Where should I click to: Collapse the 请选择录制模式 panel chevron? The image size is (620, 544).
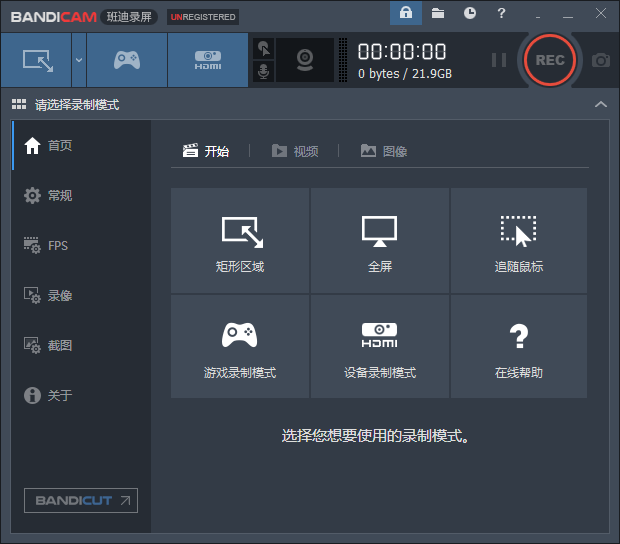tap(600, 104)
